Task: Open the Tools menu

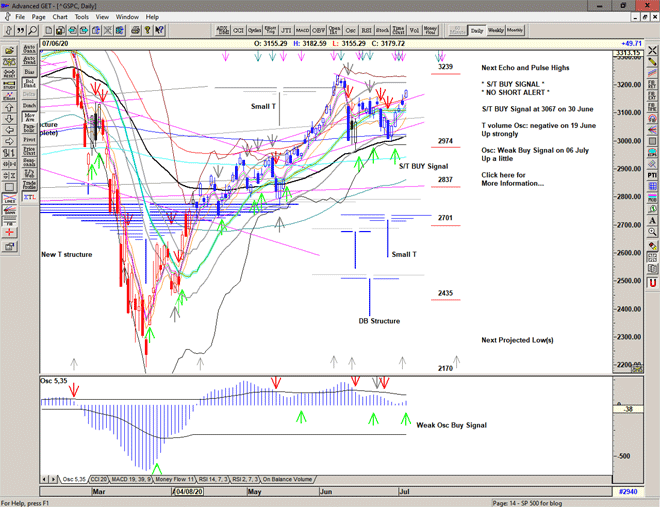Action: tap(82, 17)
